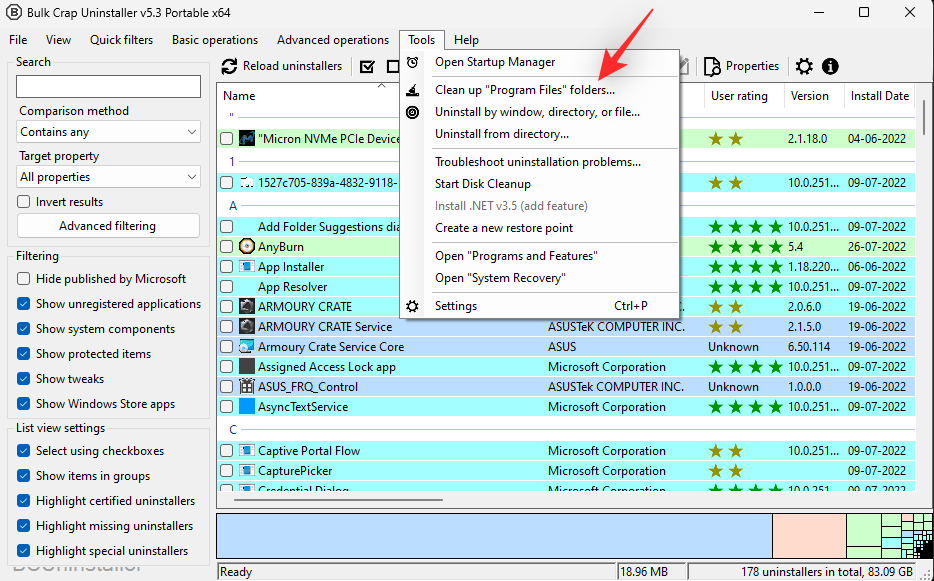This screenshot has height=581, width=934.
Task: Click the Micron NVMe device icon
Action: pos(247,139)
